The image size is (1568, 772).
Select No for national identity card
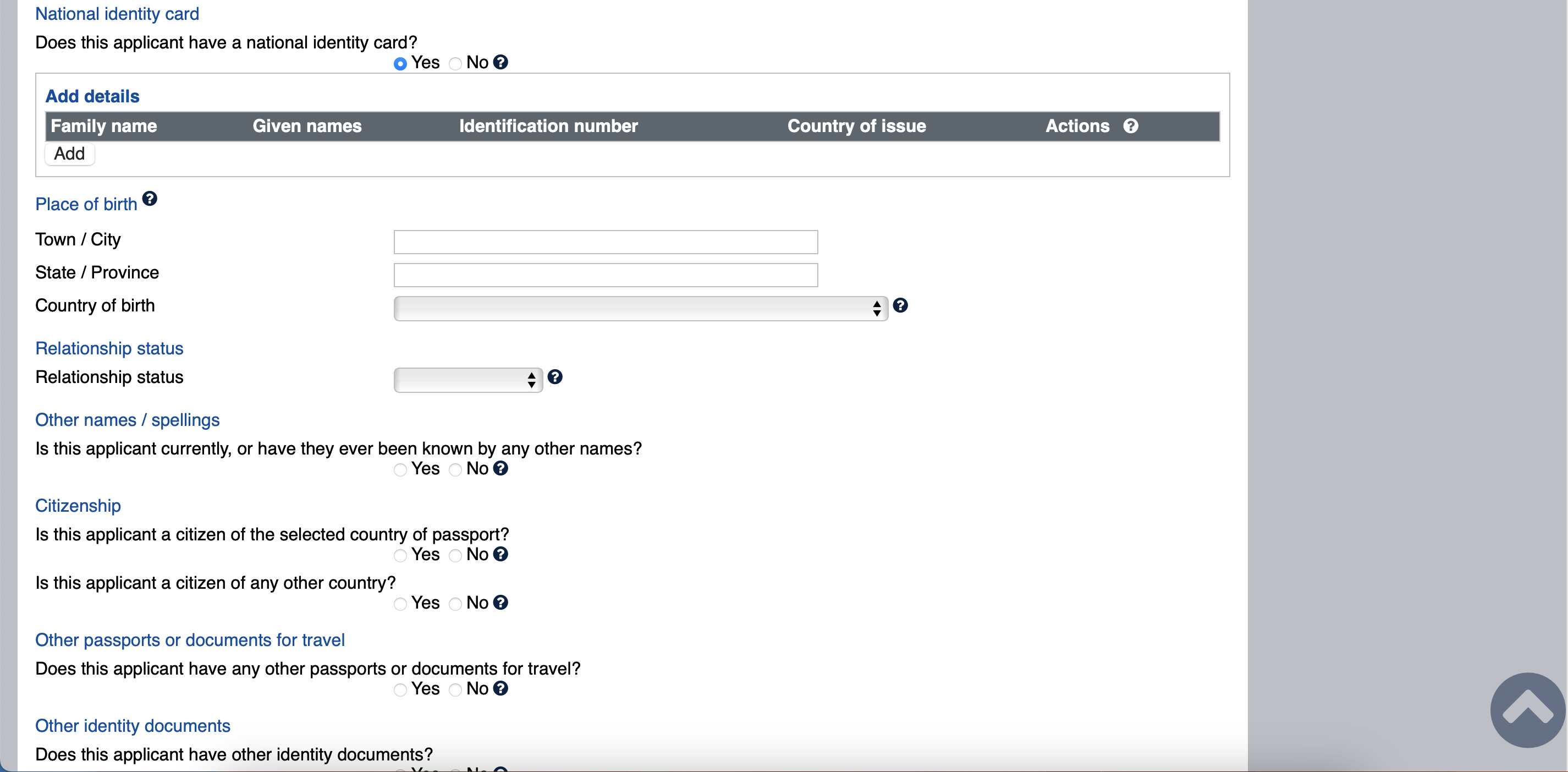coord(455,64)
